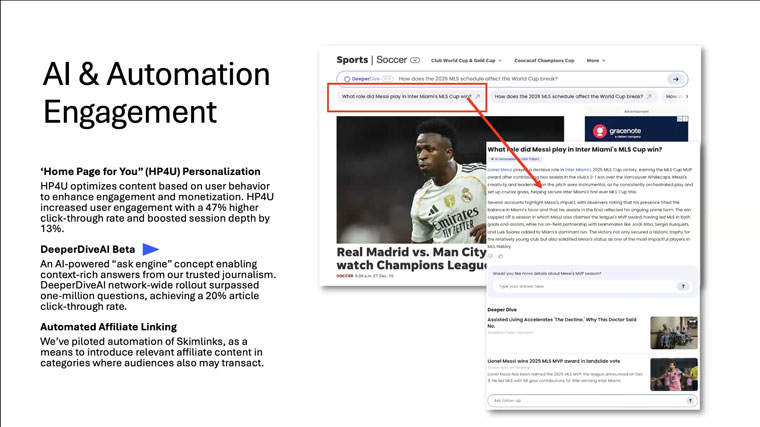Viewport: 760px width, 427px height.
Task: Click the thumbs down feedback icon
Action: 491,256
